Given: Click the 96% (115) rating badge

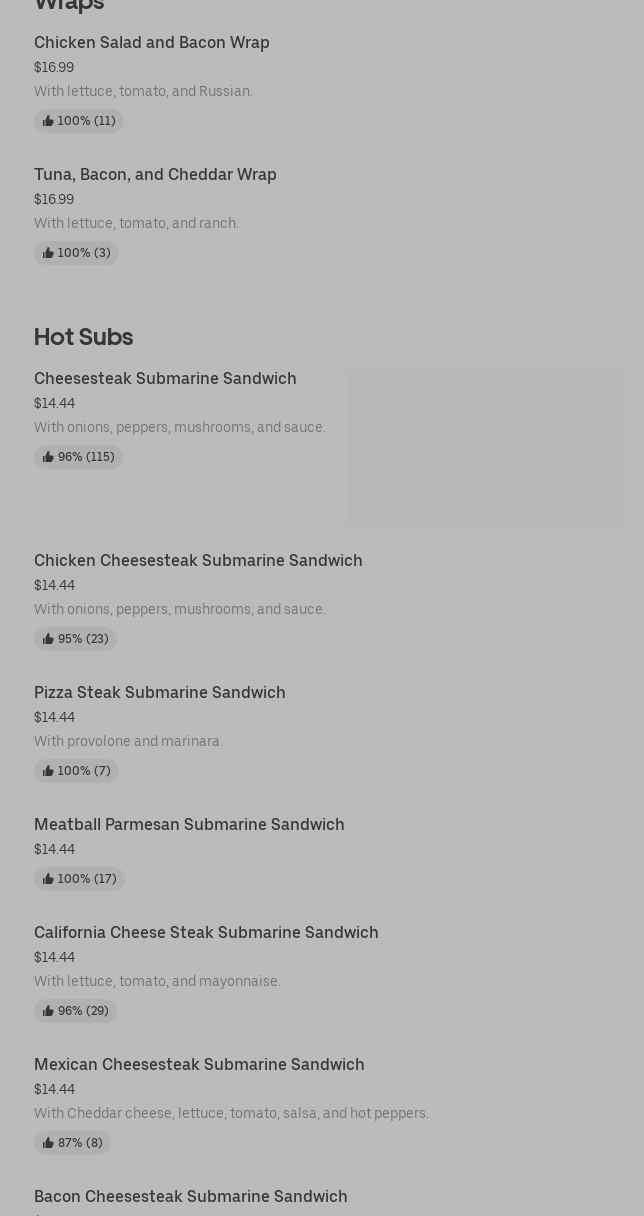Looking at the screenshot, I should (85, 457).
